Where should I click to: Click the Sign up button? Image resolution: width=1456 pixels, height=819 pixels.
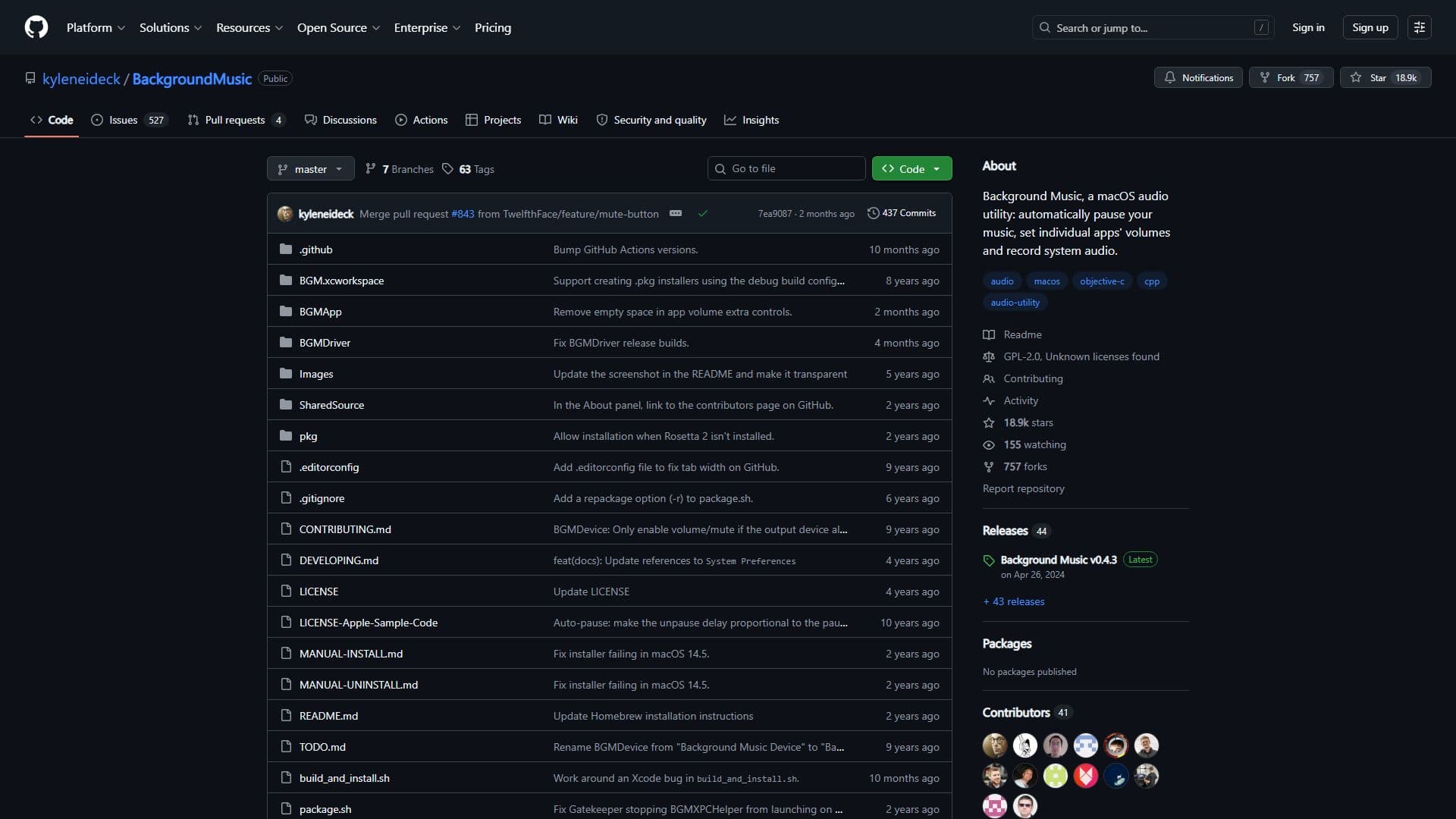coord(1370,27)
